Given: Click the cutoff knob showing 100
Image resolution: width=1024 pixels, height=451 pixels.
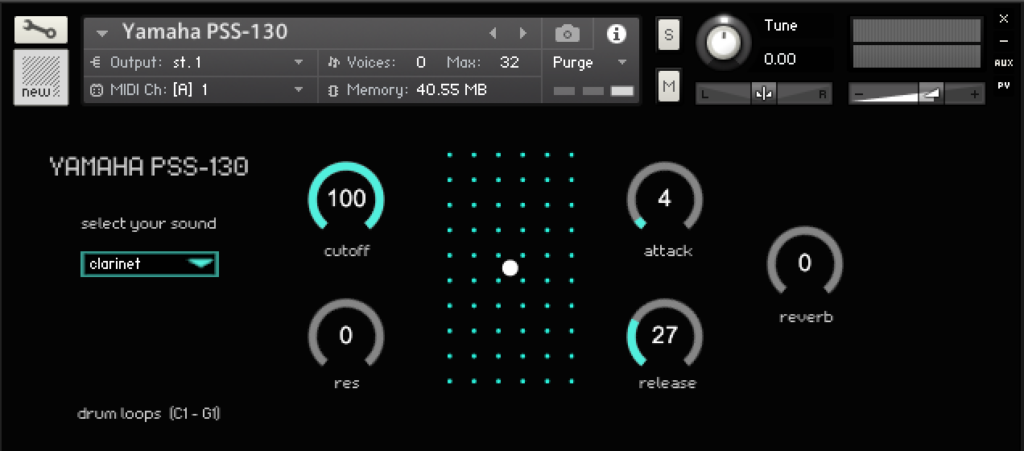Looking at the screenshot, I should [346, 198].
